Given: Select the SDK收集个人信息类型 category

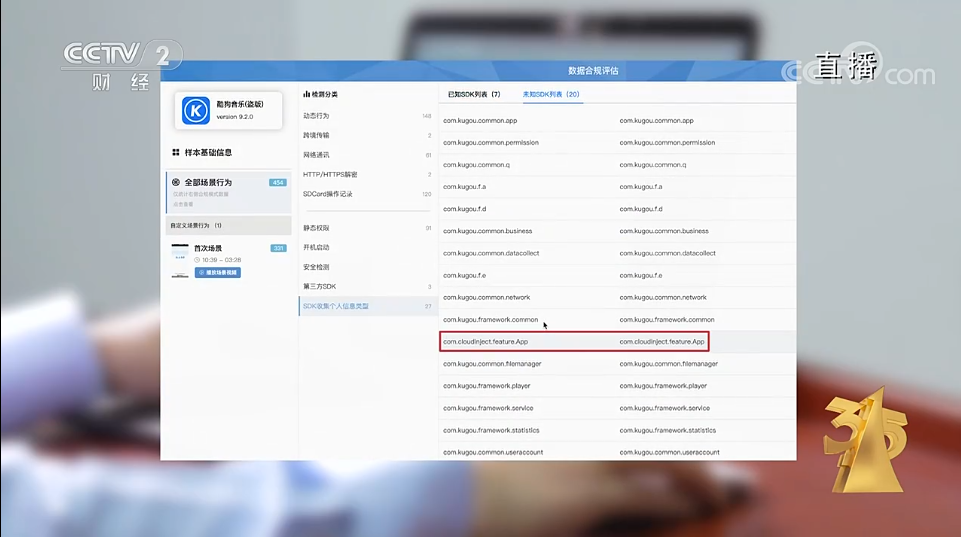Looking at the screenshot, I should (x=336, y=306).
